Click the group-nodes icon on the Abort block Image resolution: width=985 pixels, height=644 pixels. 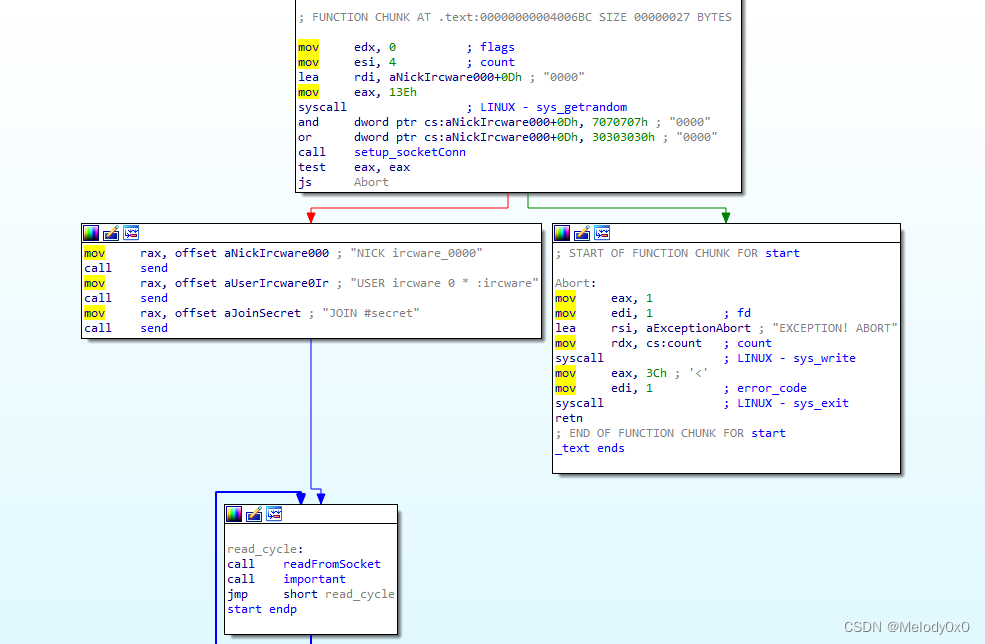tap(602, 232)
